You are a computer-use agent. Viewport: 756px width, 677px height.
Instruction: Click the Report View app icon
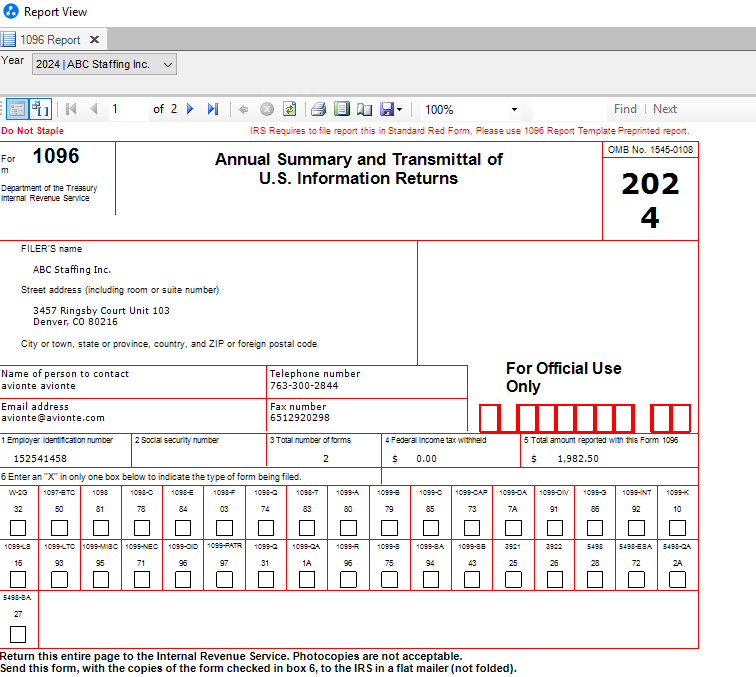click(11, 11)
